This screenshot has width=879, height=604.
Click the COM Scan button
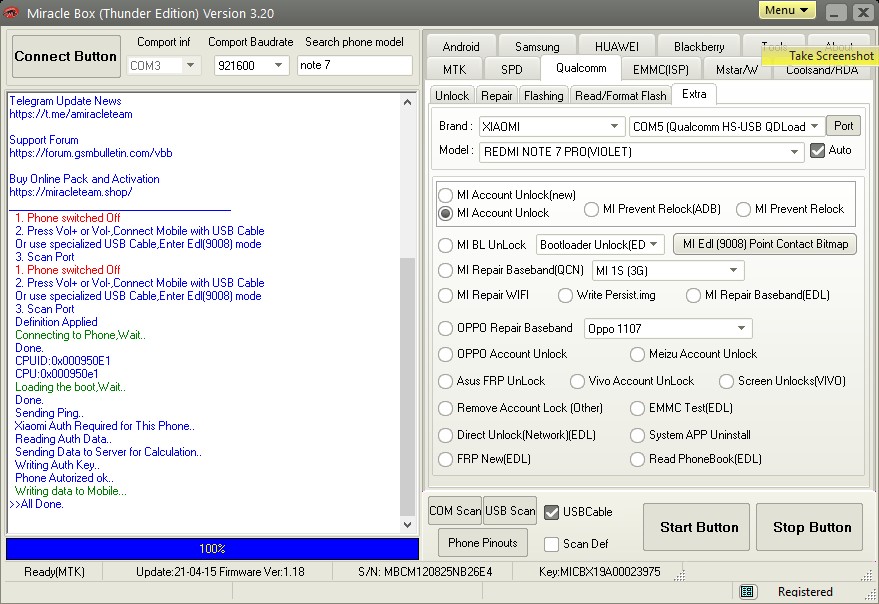pos(455,511)
